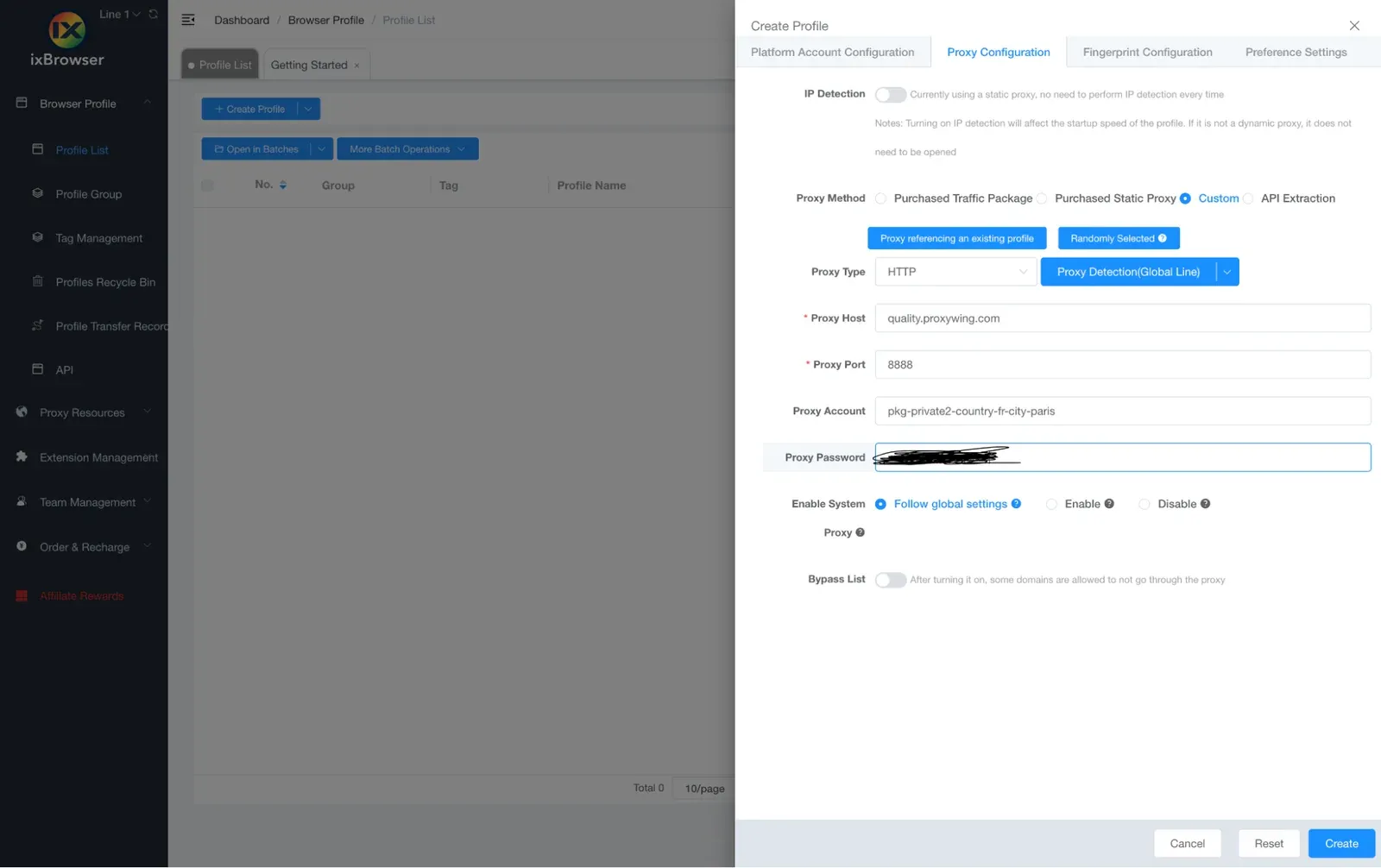This screenshot has width=1381, height=868.
Task: Open Proxy Detection dropdown arrow
Action: tap(1227, 272)
